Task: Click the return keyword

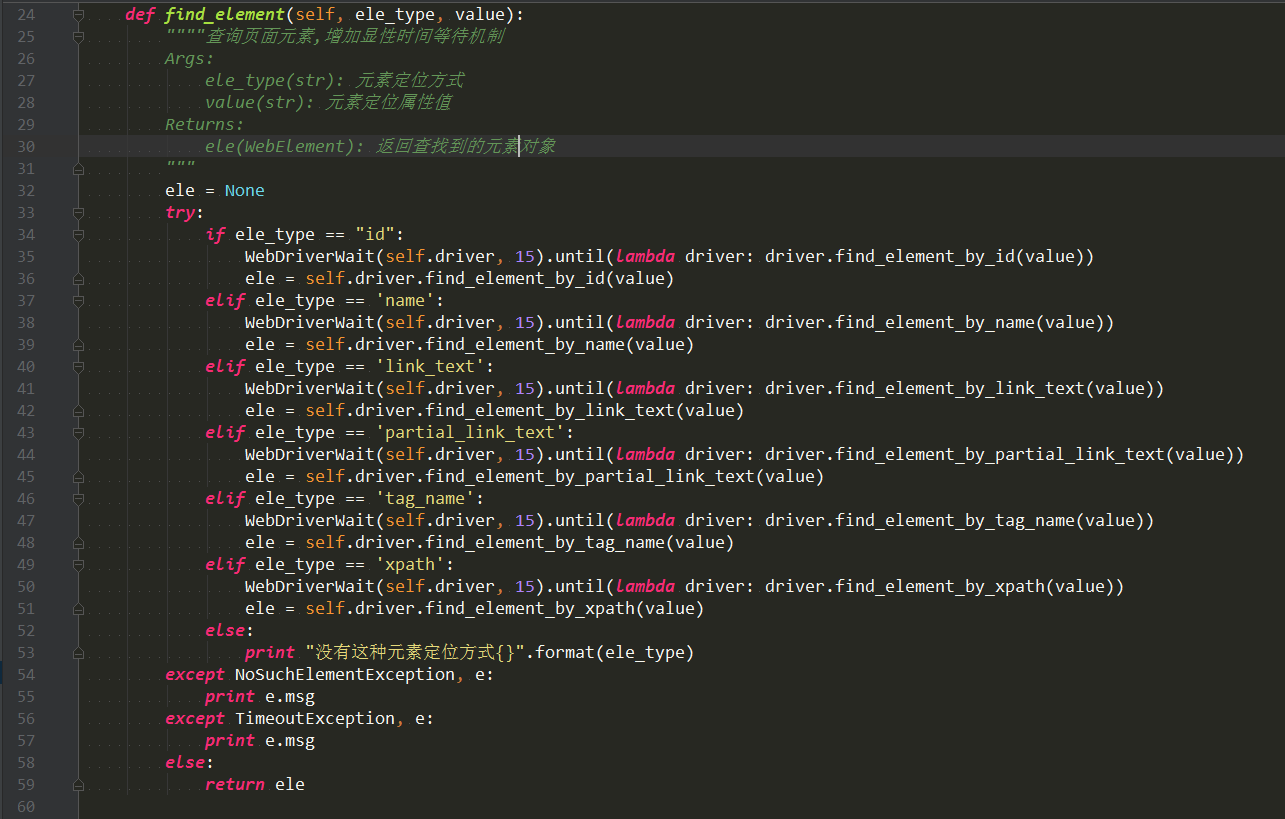Action: [x=235, y=785]
